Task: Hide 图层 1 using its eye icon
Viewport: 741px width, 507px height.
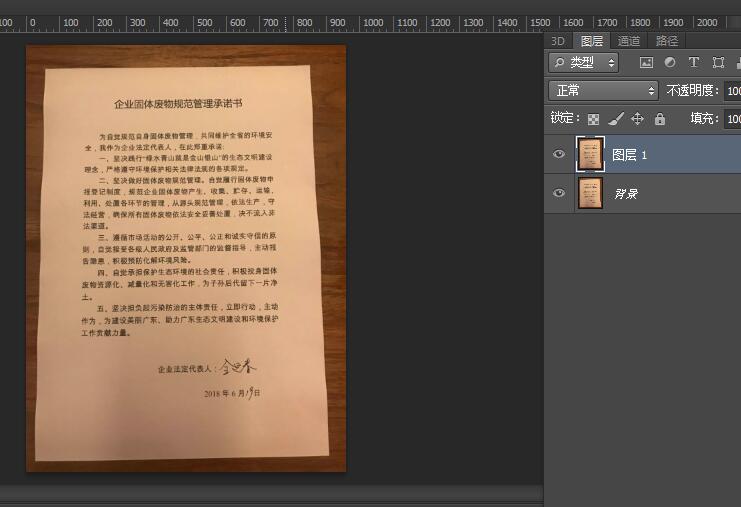Action: pyautogui.click(x=559, y=154)
